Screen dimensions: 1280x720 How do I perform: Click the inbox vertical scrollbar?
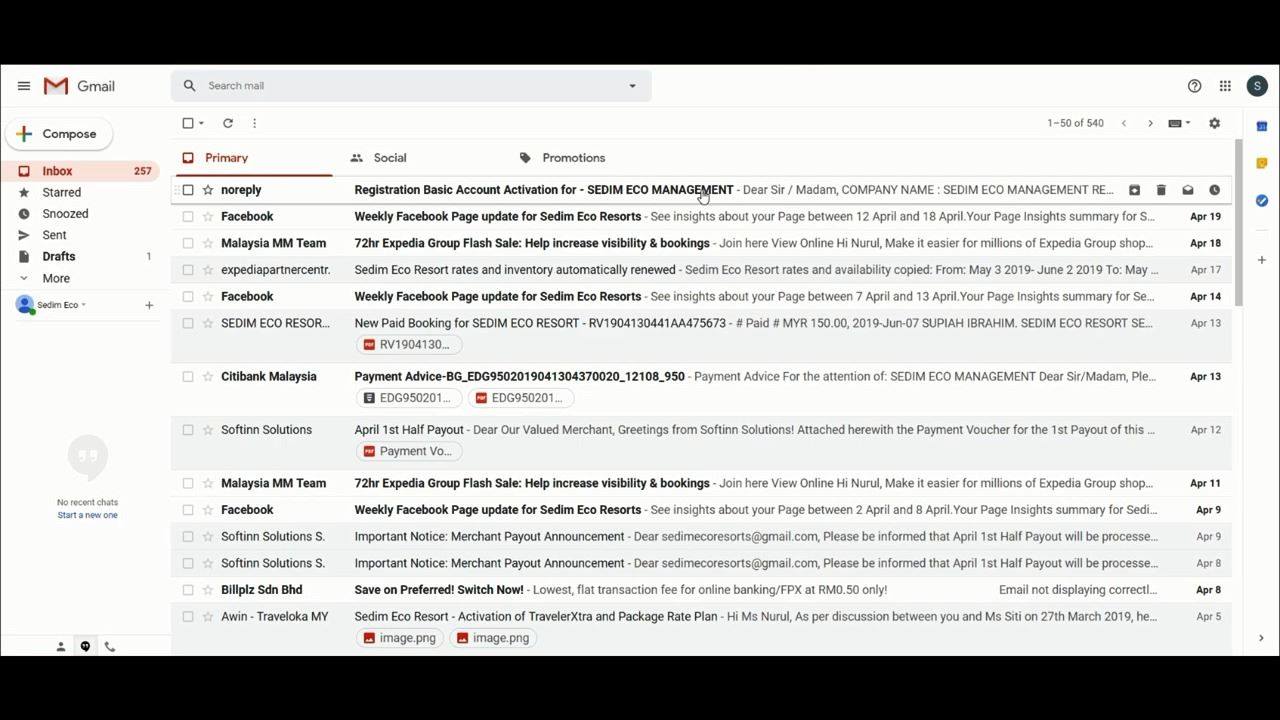click(x=1238, y=222)
